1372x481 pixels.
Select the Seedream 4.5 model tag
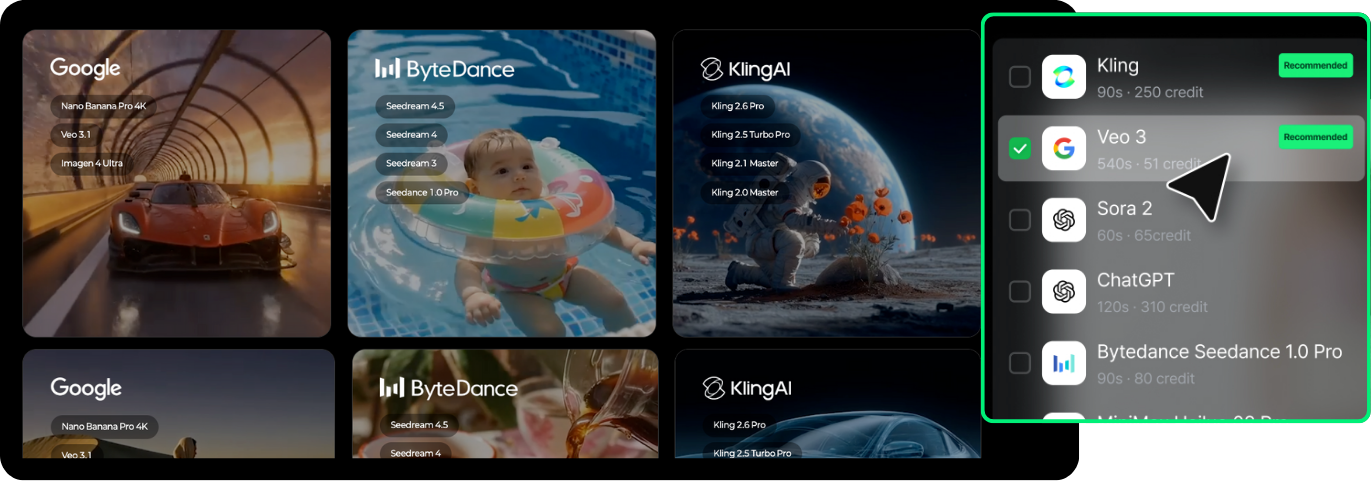coord(415,106)
